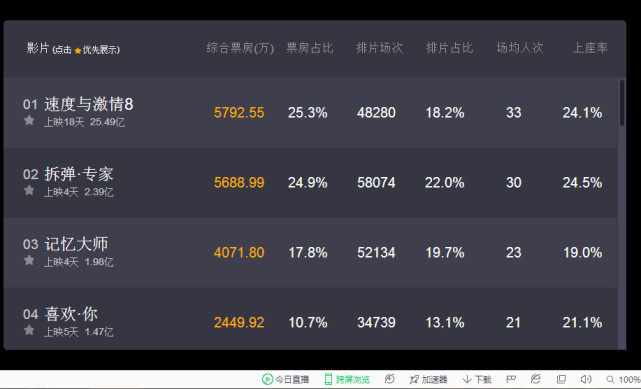Click seat occupancy 24.1%
This screenshot has width=641, height=389.
[582, 112]
